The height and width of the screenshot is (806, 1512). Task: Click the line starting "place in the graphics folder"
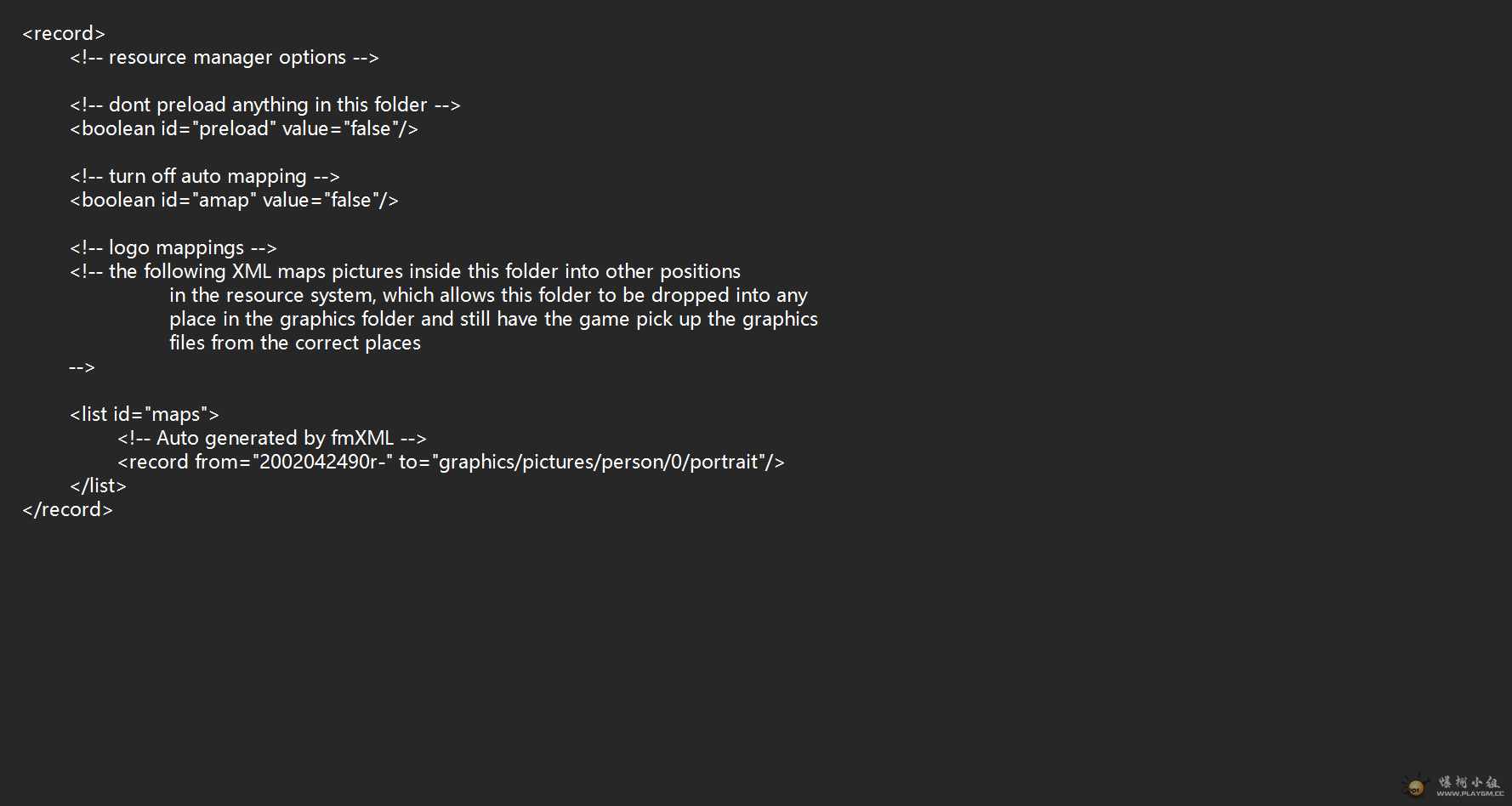click(x=493, y=320)
